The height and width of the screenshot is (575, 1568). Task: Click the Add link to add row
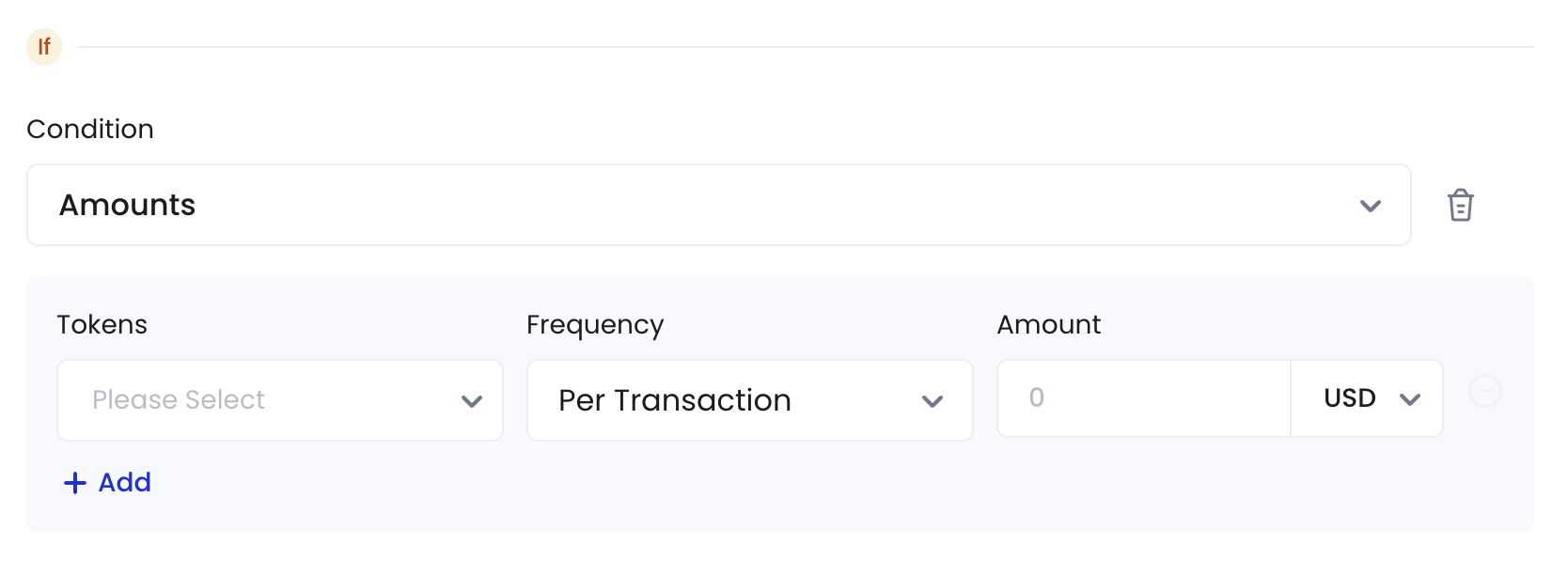point(107,483)
